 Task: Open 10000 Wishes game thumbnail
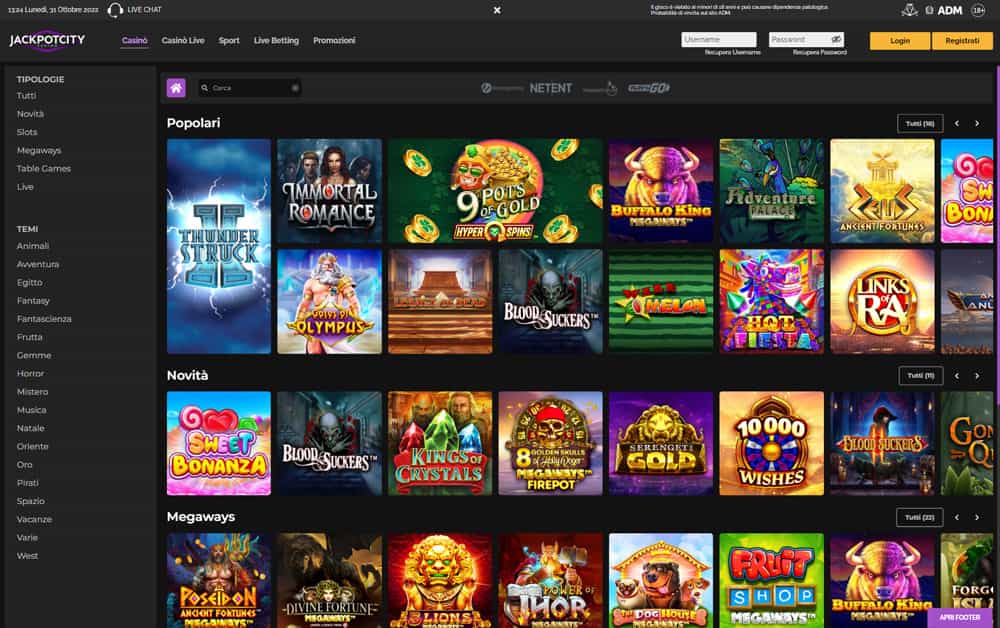pos(772,443)
